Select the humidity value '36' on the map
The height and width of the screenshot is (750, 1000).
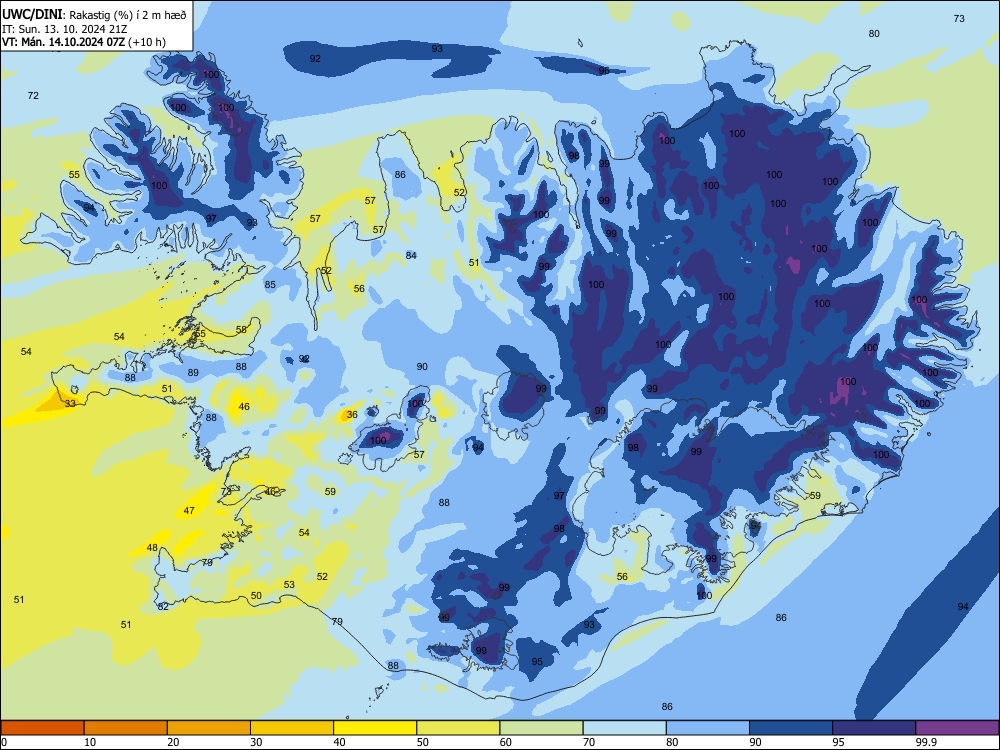click(x=352, y=415)
